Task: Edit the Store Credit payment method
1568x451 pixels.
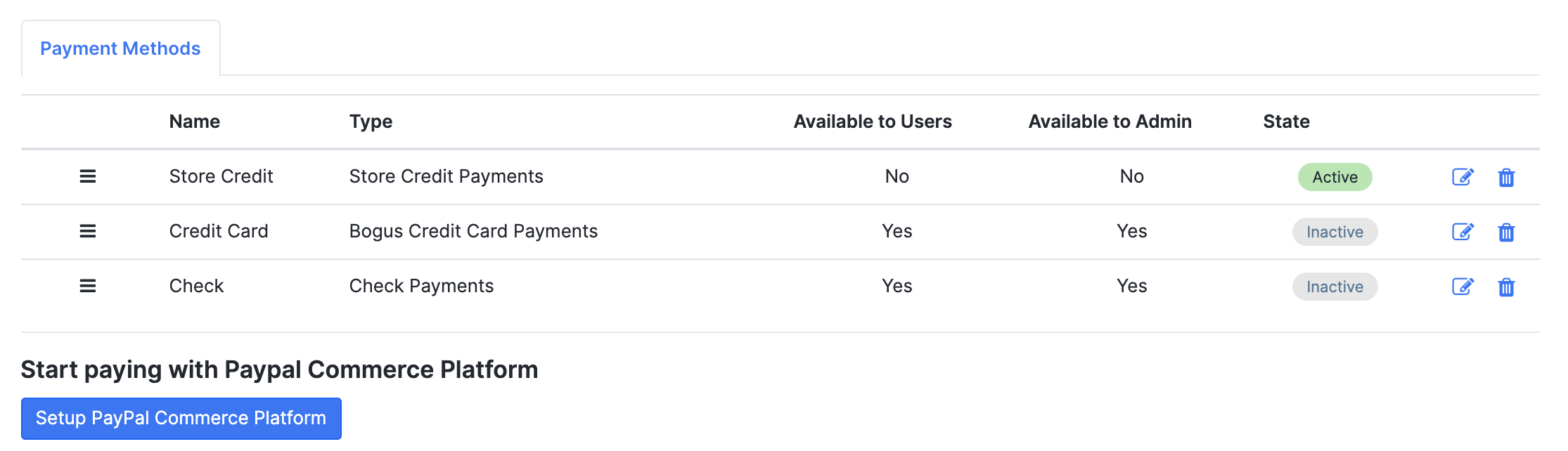Action: (1463, 177)
